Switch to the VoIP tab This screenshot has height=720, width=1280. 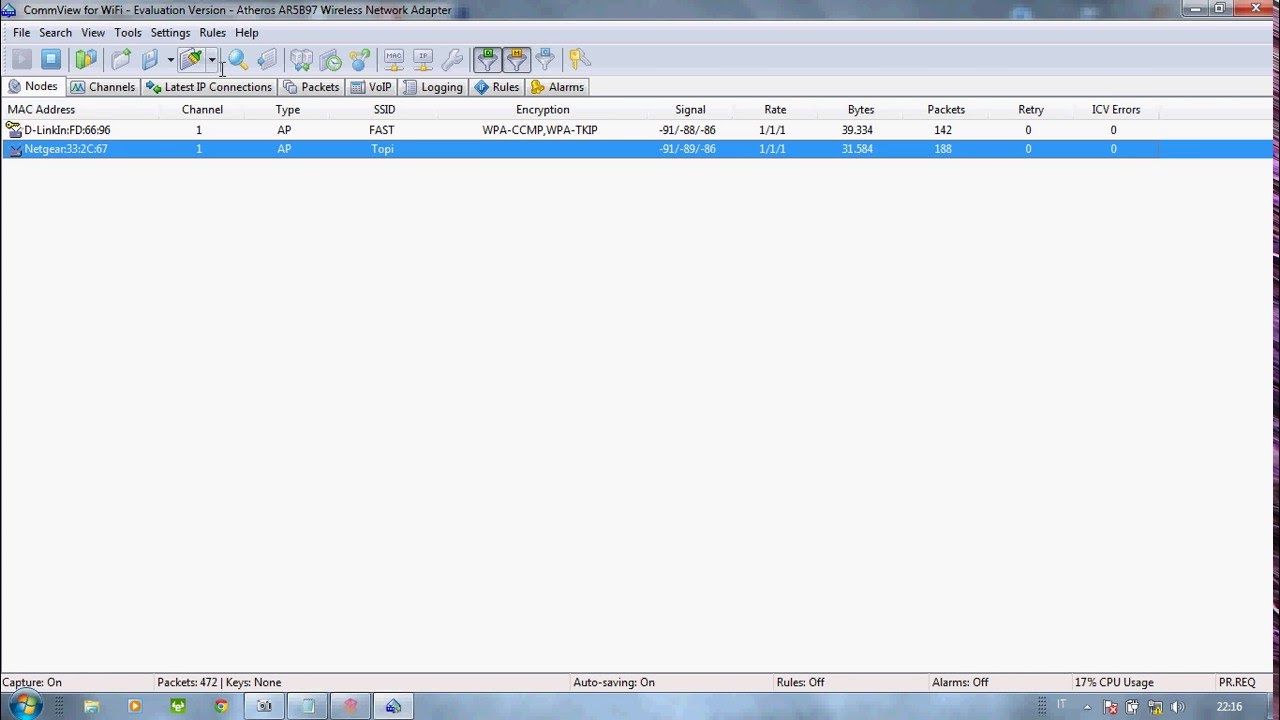point(371,87)
